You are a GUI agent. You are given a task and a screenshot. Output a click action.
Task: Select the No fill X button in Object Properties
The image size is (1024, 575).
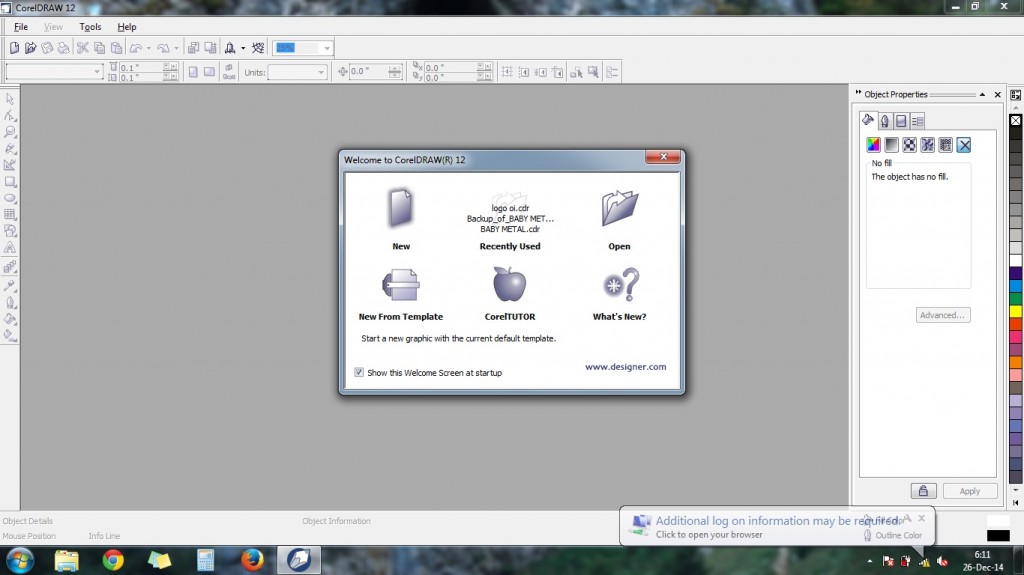coord(964,145)
